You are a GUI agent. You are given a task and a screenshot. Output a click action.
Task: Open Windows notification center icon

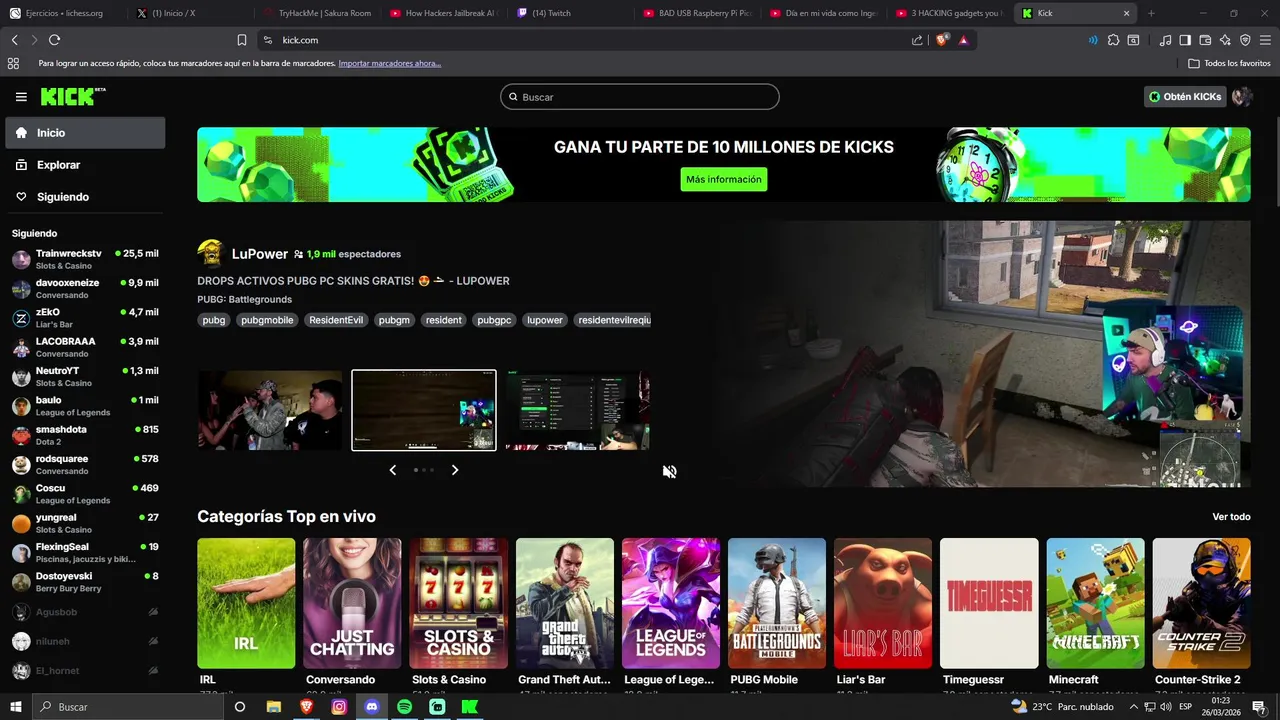coord(1258,707)
